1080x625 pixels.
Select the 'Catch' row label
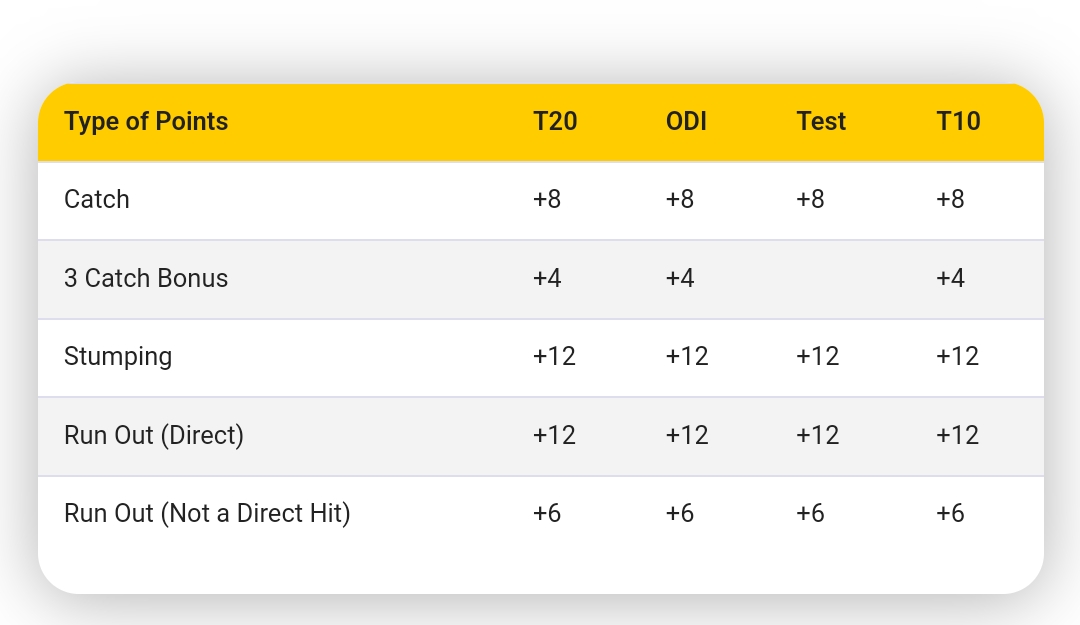click(x=97, y=199)
